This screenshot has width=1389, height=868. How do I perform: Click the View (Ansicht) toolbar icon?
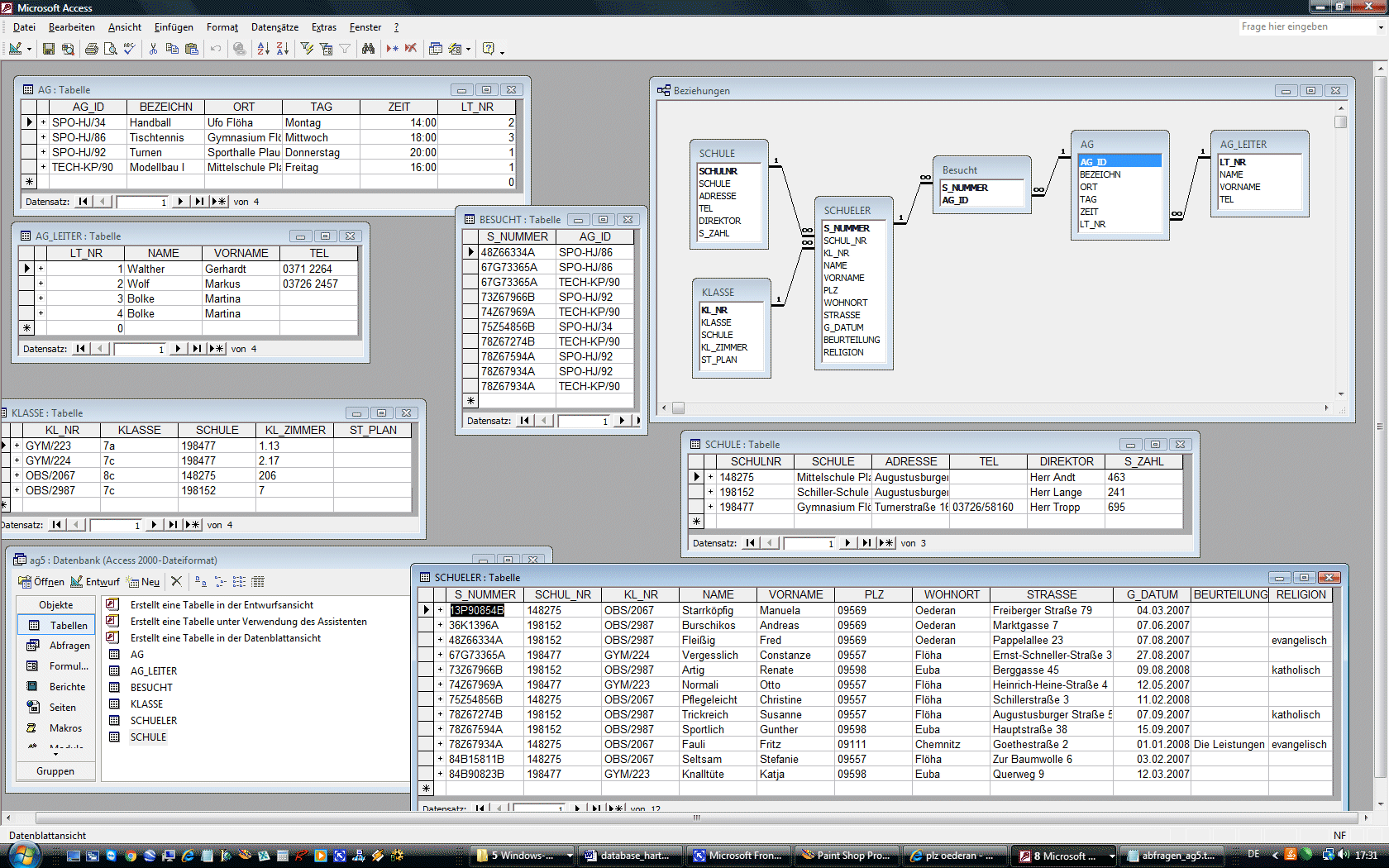pyautogui.click(x=15, y=49)
